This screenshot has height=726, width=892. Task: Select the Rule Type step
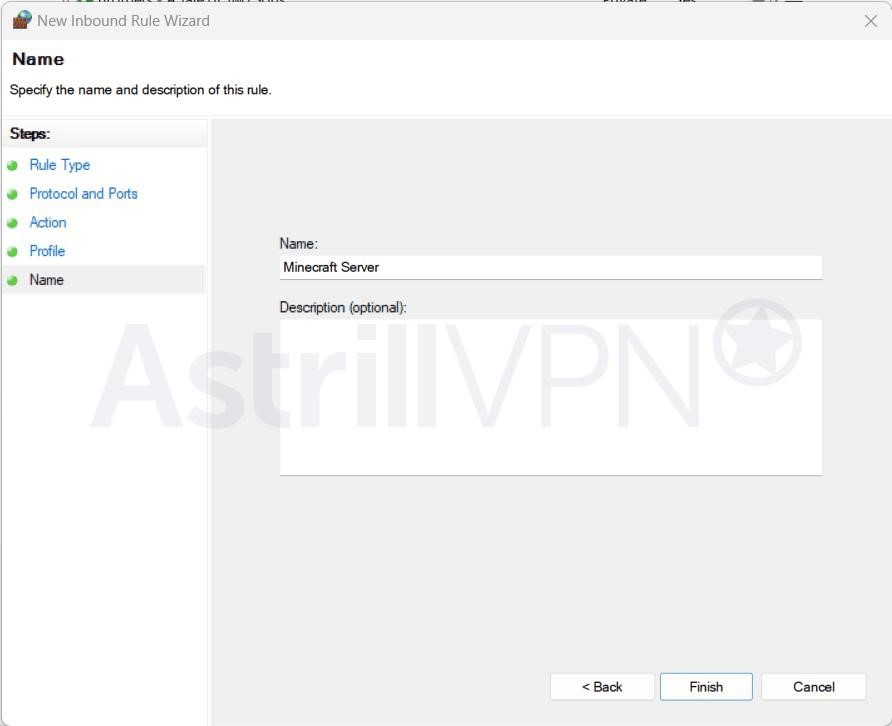(x=60, y=164)
